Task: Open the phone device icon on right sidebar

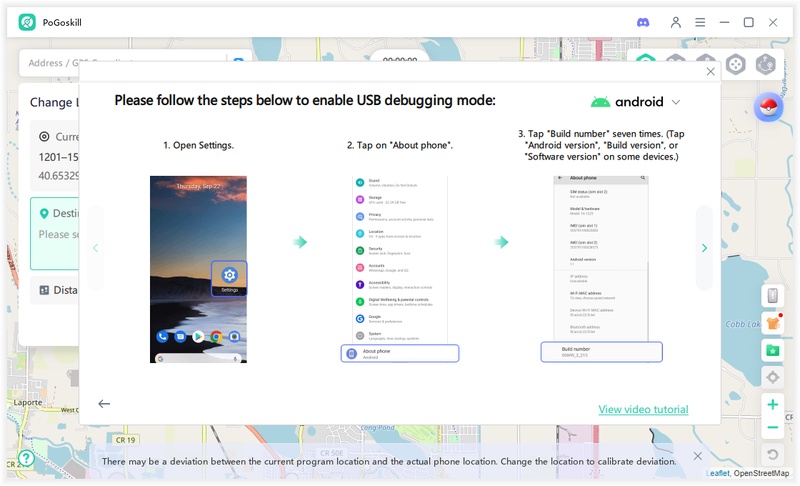Action: pyautogui.click(x=772, y=295)
